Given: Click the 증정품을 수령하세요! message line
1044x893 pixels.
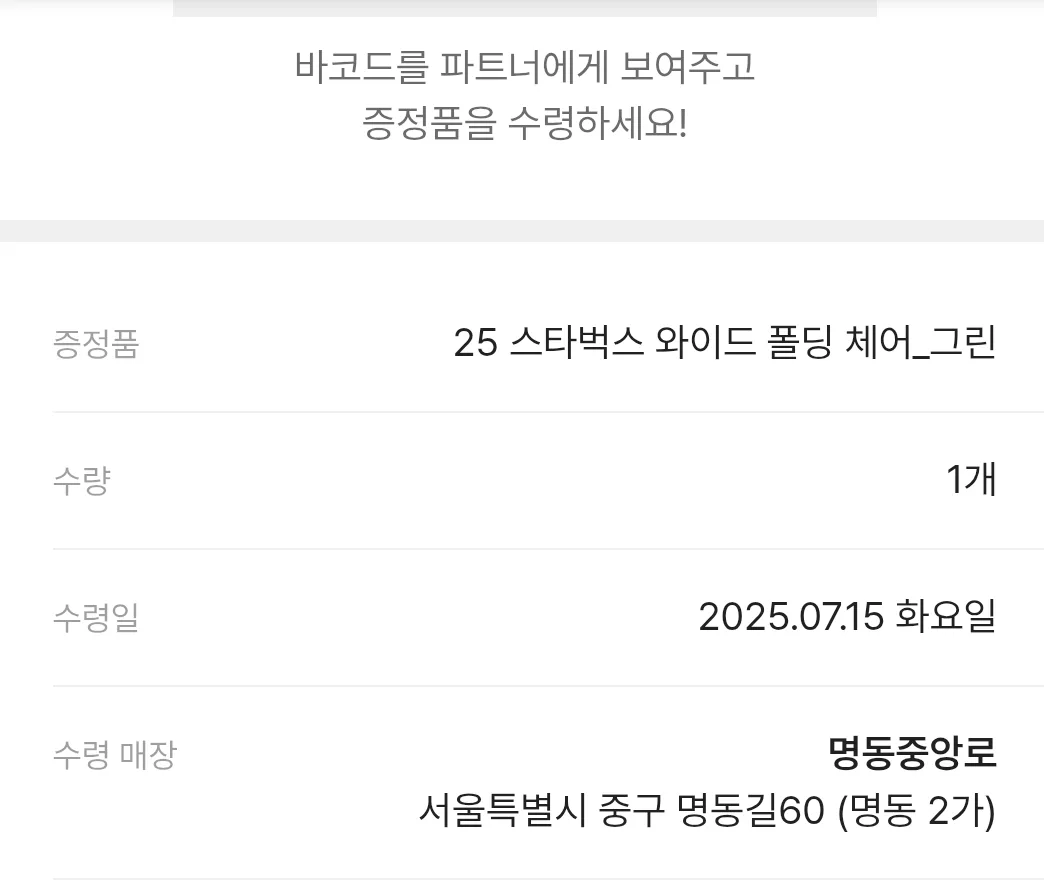Looking at the screenshot, I should pos(525,124).
